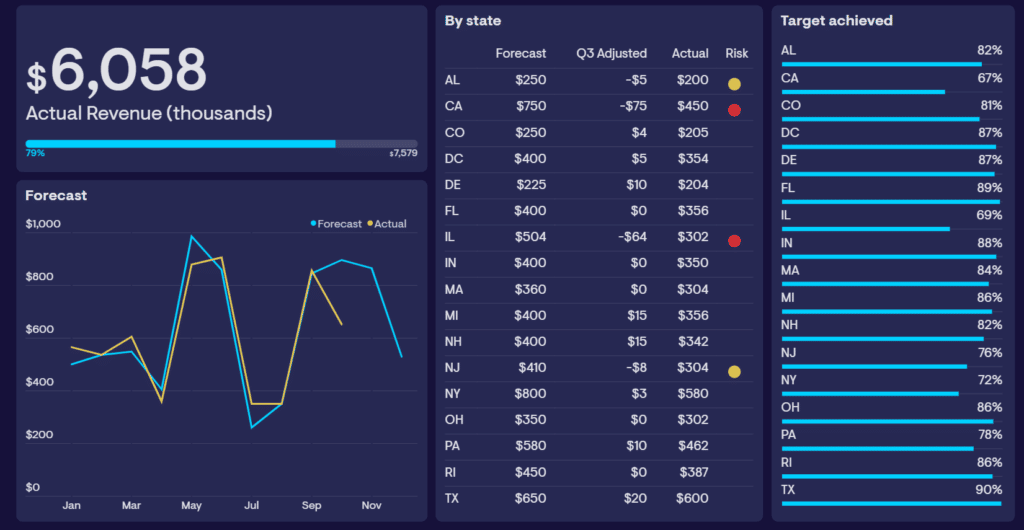The image size is (1024, 530).
Task: Click the red risk indicator for IL
Action: 734,241
